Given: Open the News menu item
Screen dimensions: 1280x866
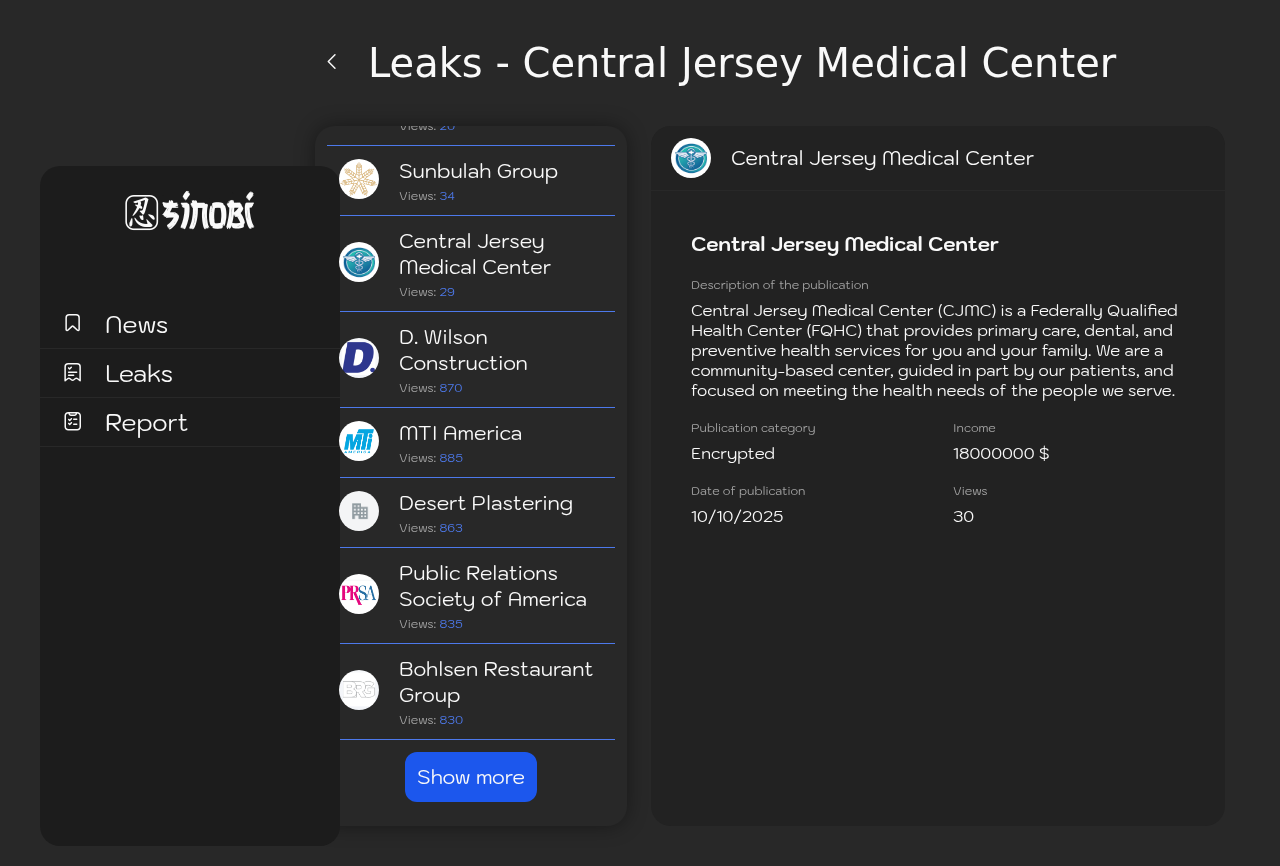Looking at the screenshot, I should coord(136,325).
